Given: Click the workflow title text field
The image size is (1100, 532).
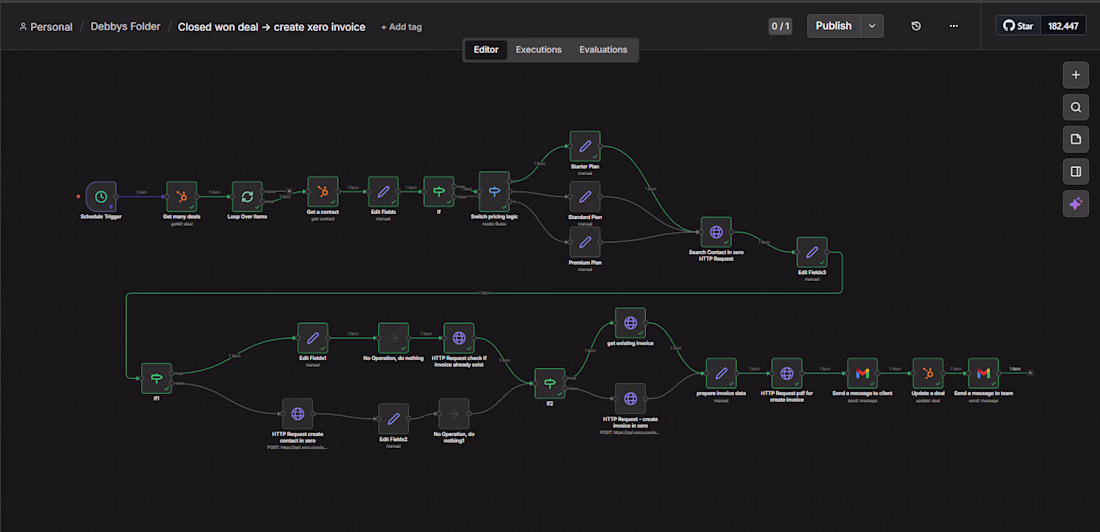Looking at the screenshot, I should coord(271,27).
